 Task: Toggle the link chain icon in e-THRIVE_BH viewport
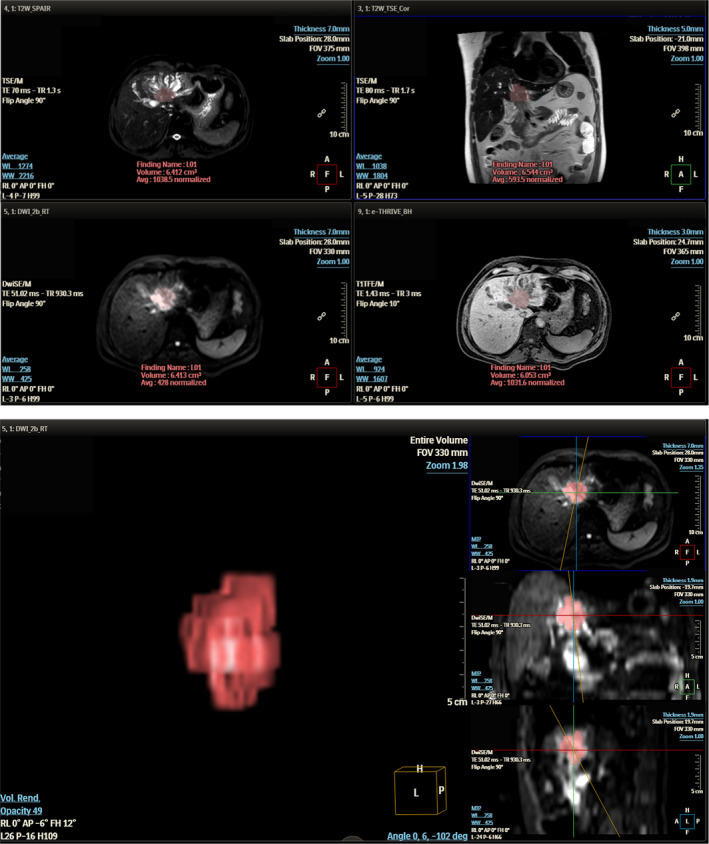pos(676,316)
